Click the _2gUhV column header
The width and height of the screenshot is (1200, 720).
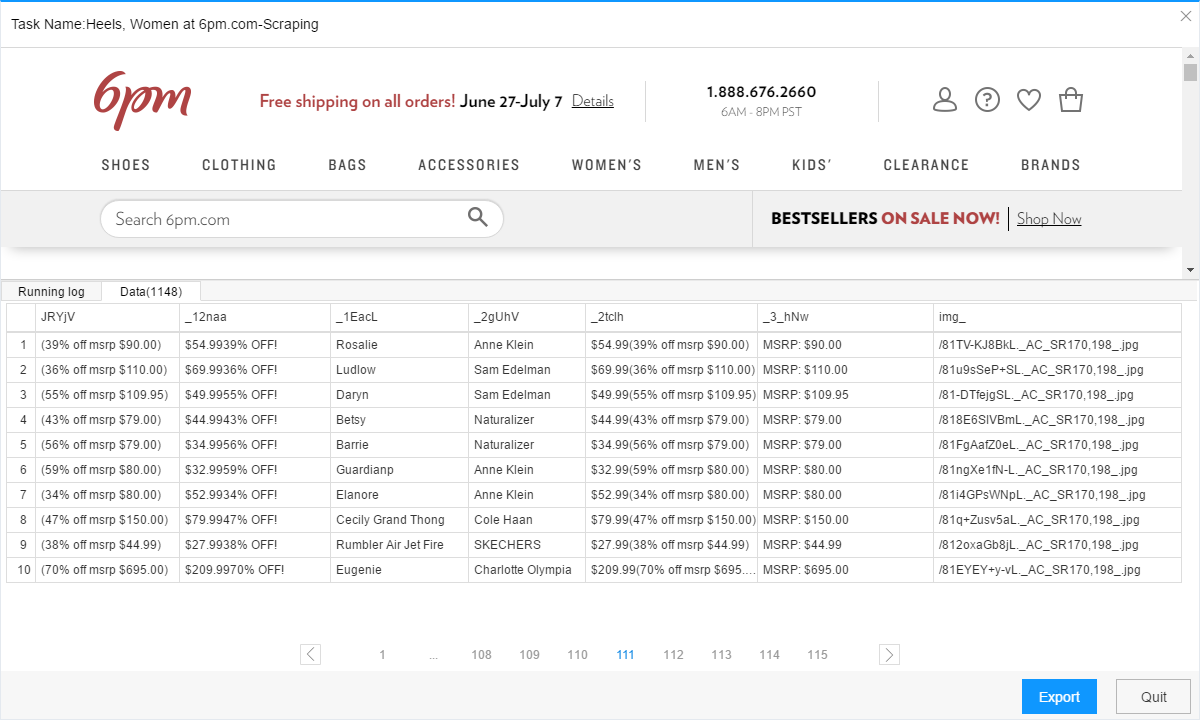tap(527, 317)
